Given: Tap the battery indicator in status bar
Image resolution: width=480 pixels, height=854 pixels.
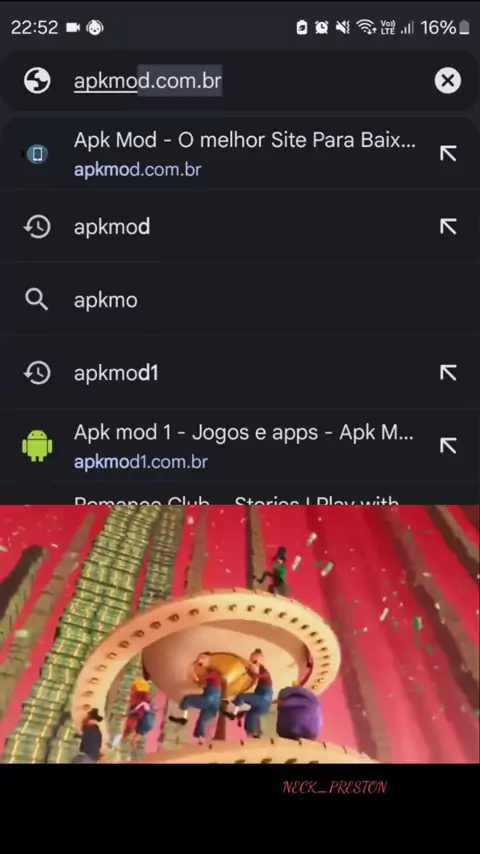Looking at the screenshot, I should pyautogui.click(x=464, y=27).
